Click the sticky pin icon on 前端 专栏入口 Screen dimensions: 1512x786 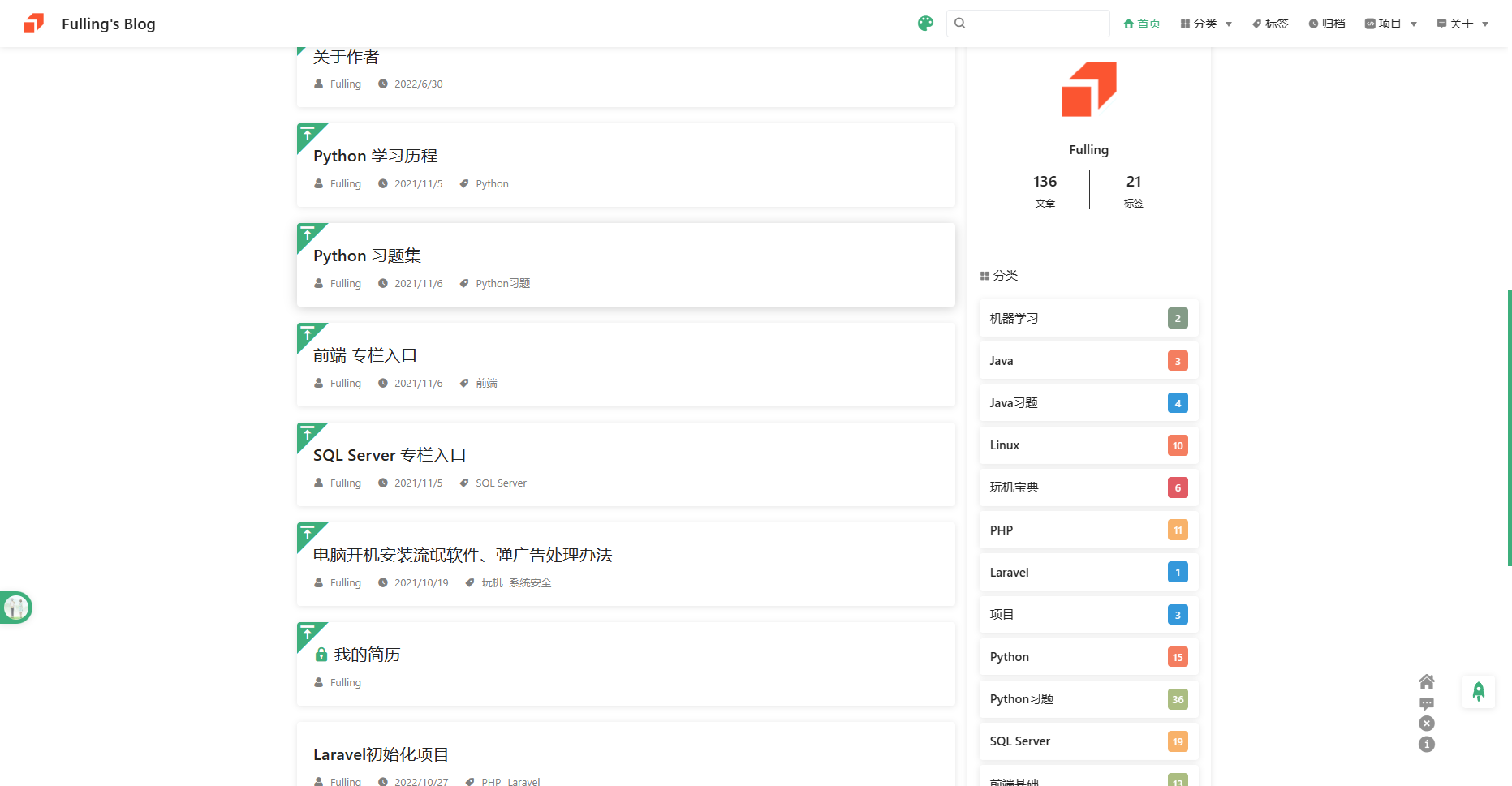[x=308, y=333]
